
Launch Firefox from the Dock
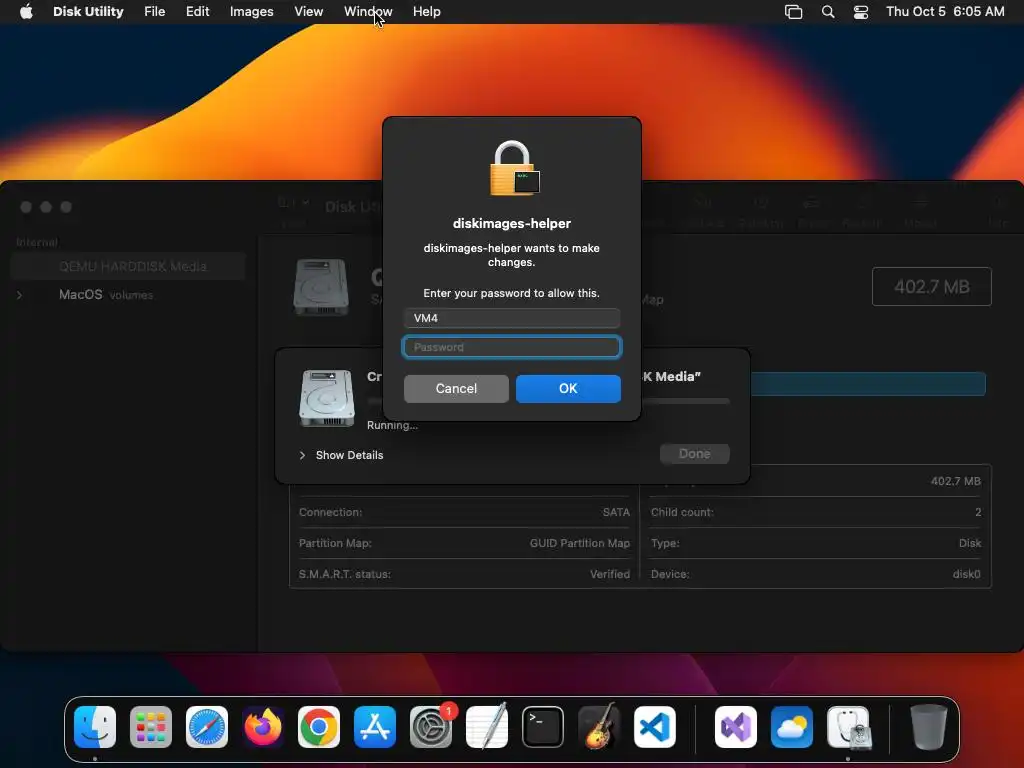pyautogui.click(x=263, y=727)
